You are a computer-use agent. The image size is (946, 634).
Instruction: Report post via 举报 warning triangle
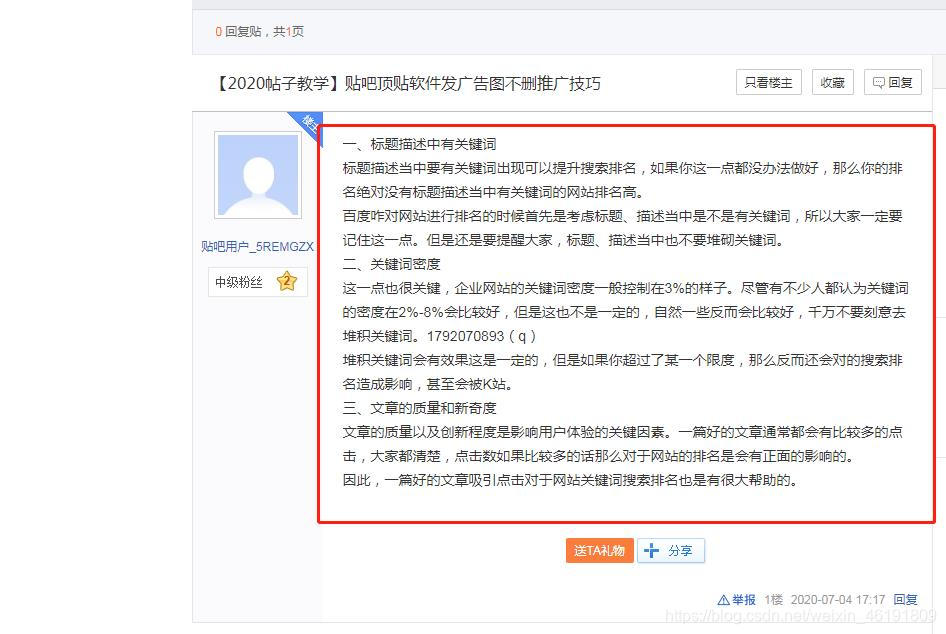tap(736, 600)
